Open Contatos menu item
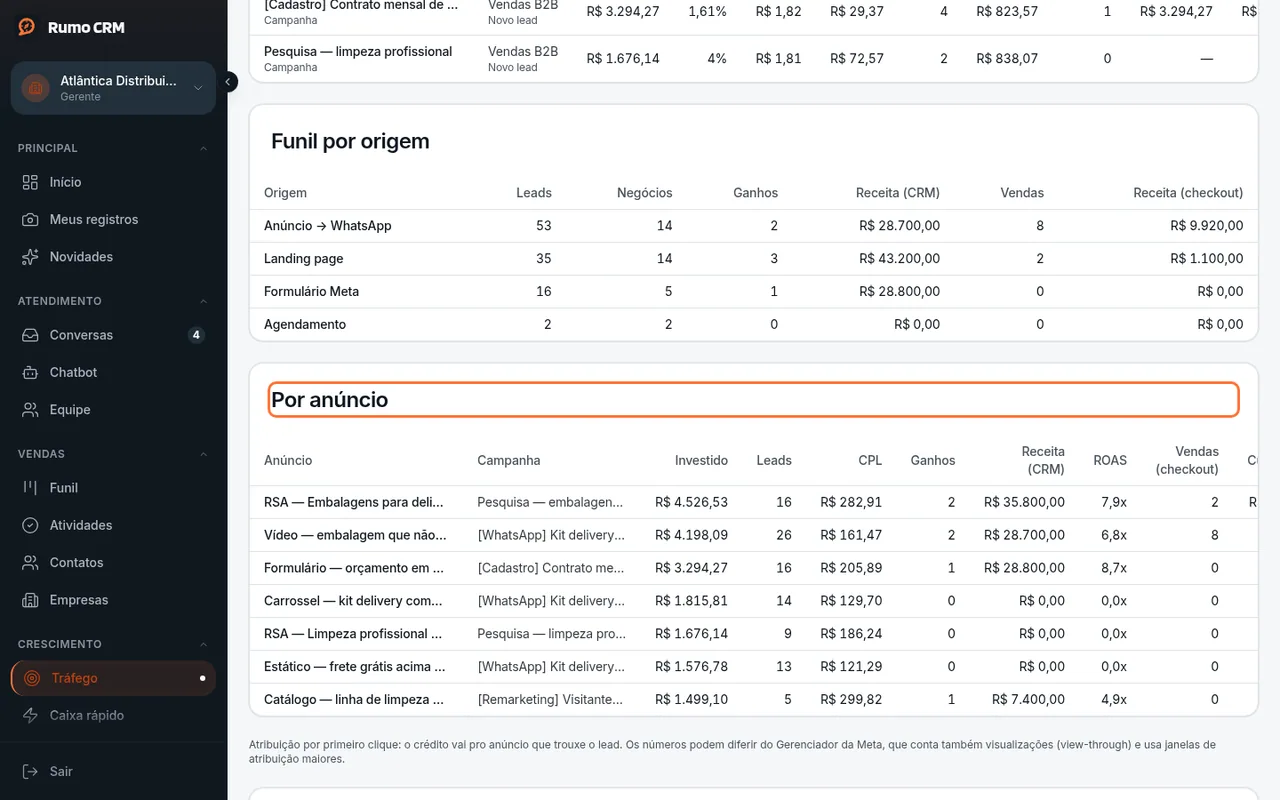This screenshot has width=1280, height=800. (x=113, y=563)
